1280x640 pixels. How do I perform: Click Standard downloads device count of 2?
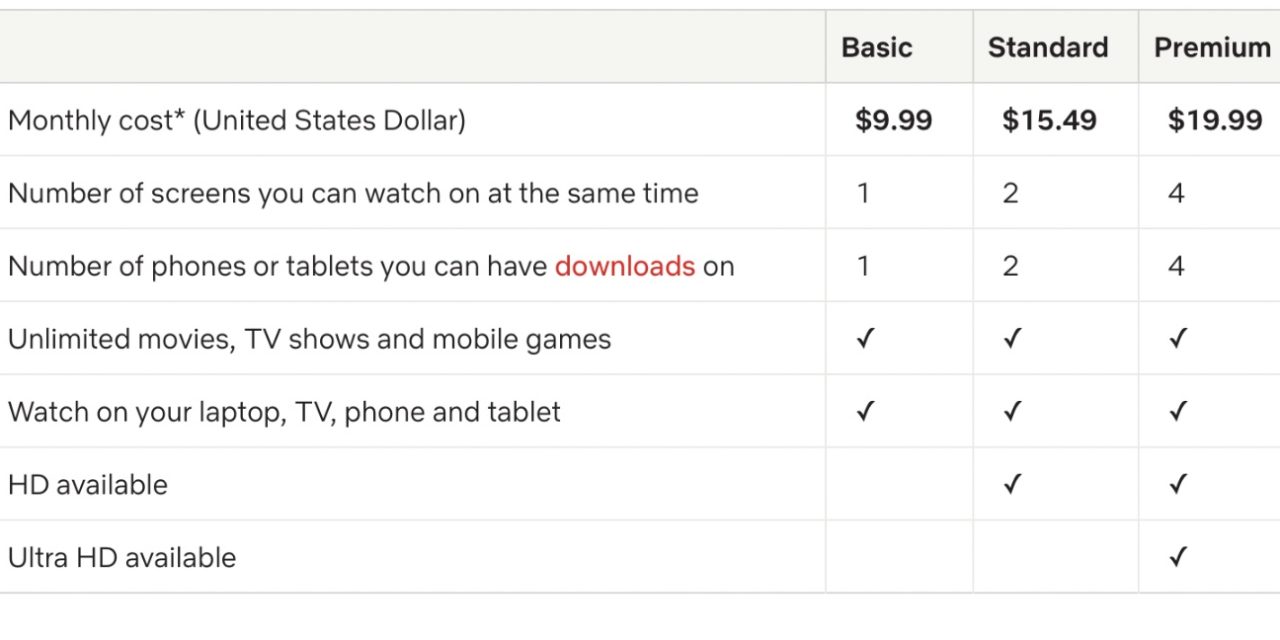(x=1010, y=266)
